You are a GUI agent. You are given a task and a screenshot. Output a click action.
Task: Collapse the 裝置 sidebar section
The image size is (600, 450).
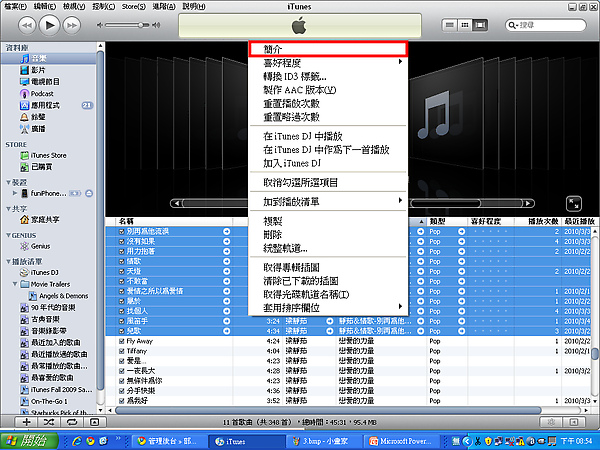tap(8, 182)
